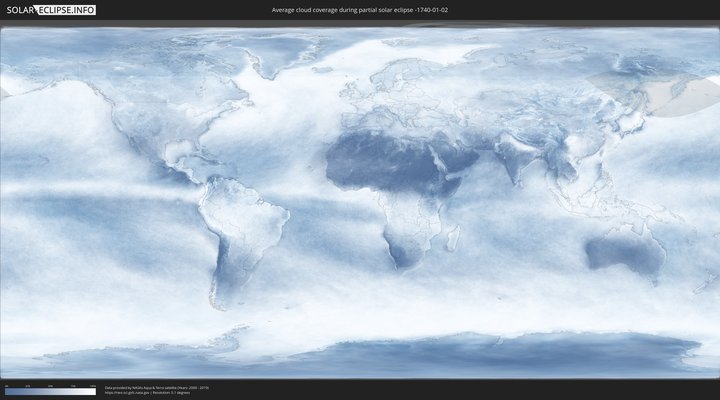Click the shaded eclipse visibility region on the map
The image size is (720, 400).
tap(654, 93)
